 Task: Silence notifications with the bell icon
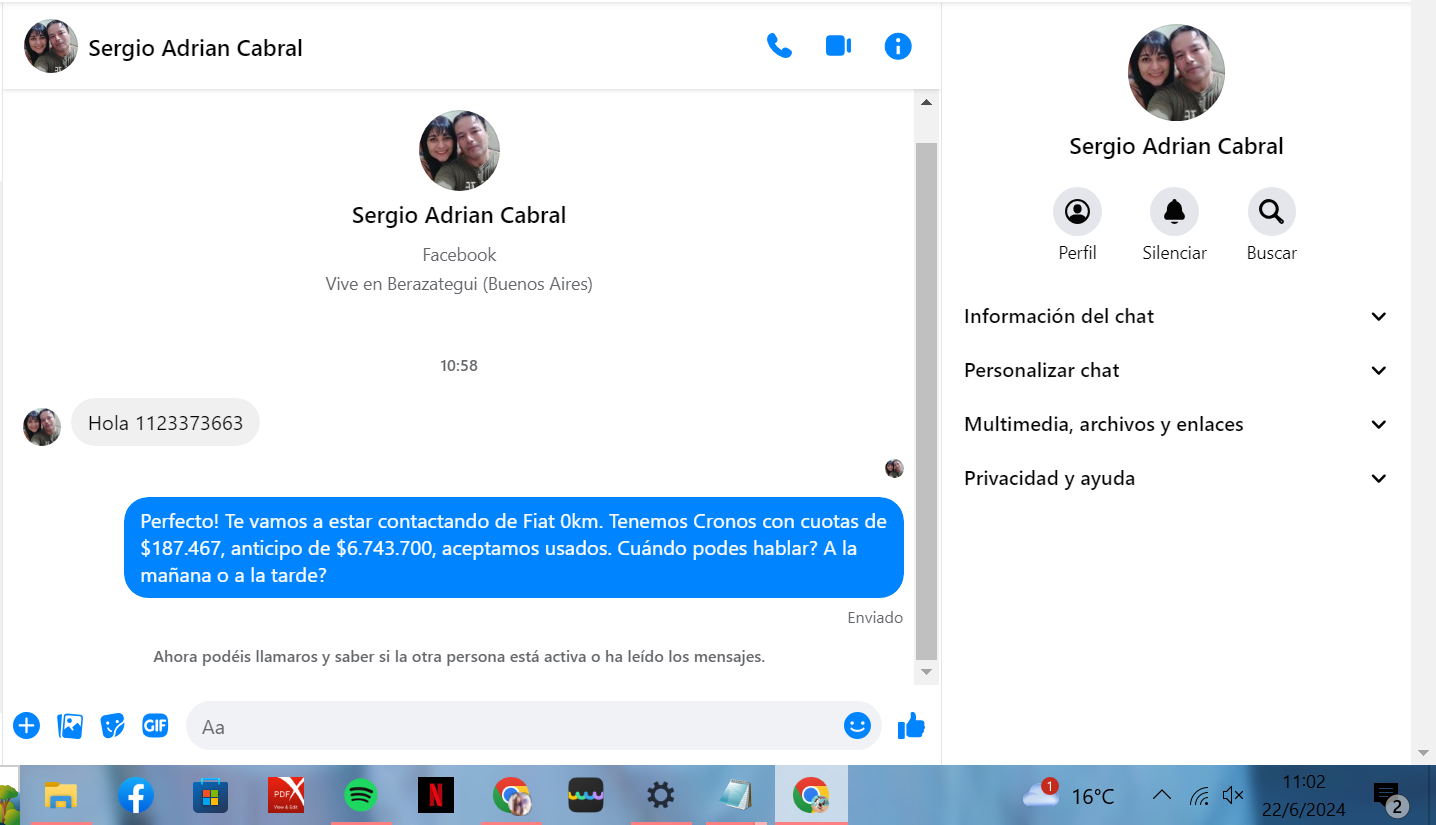coord(1174,212)
